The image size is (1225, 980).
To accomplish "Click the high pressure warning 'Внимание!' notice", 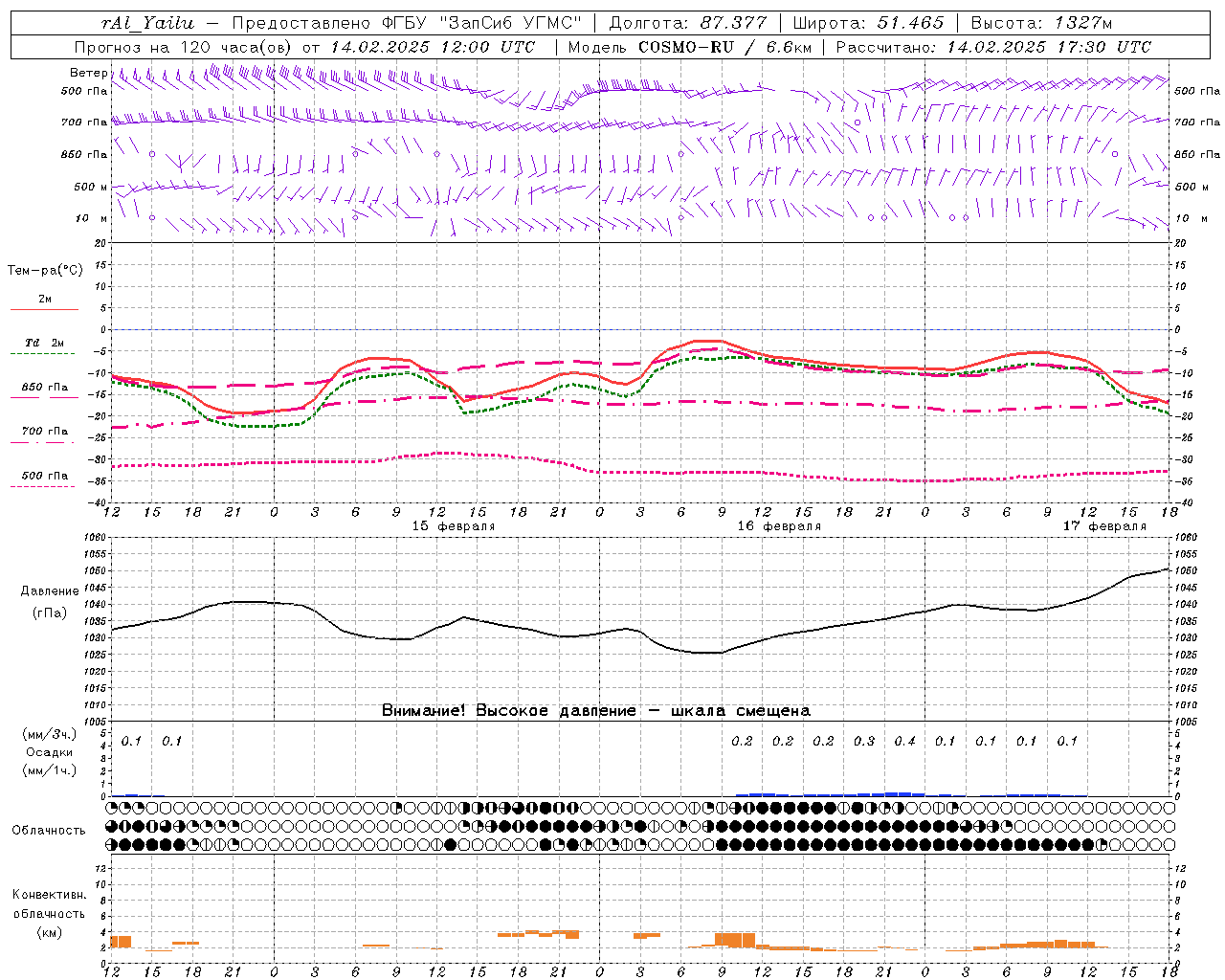I will tap(596, 710).
